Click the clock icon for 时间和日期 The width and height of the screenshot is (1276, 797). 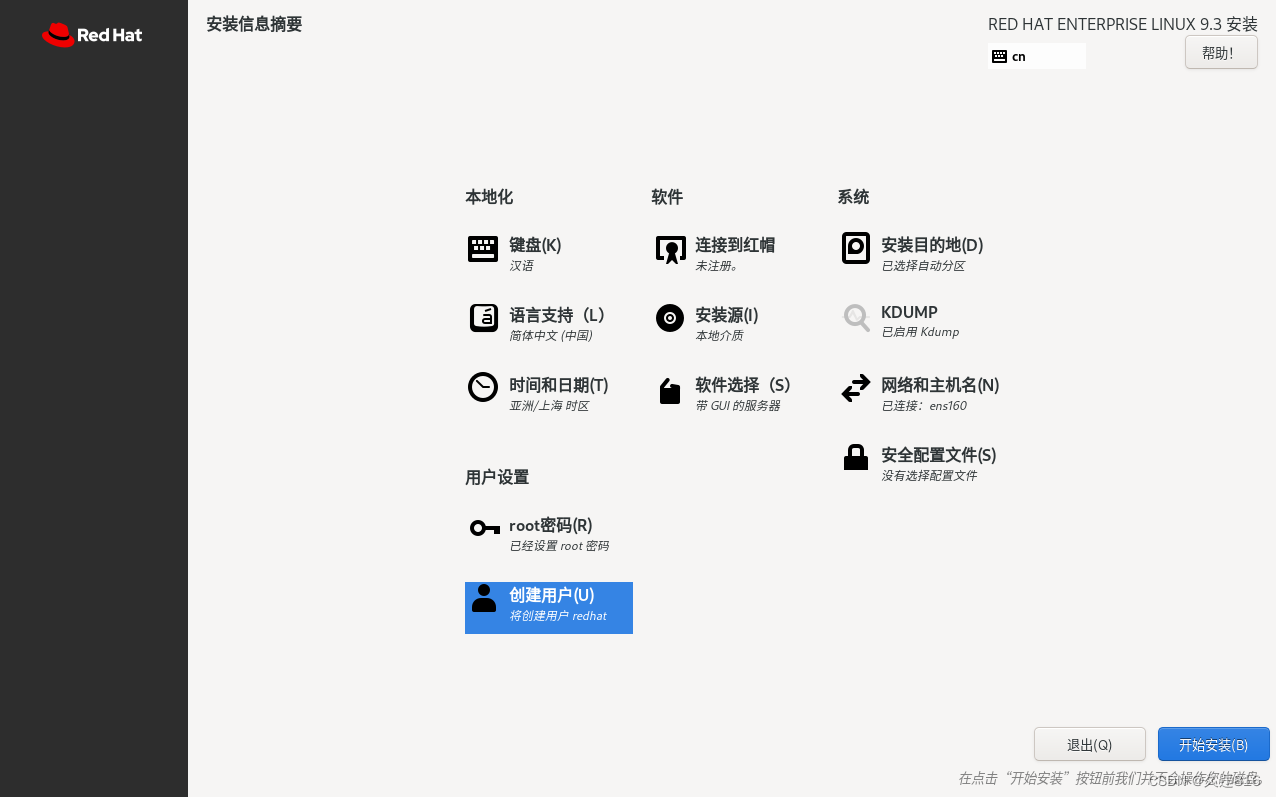pyautogui.click(x=483, y=387)
